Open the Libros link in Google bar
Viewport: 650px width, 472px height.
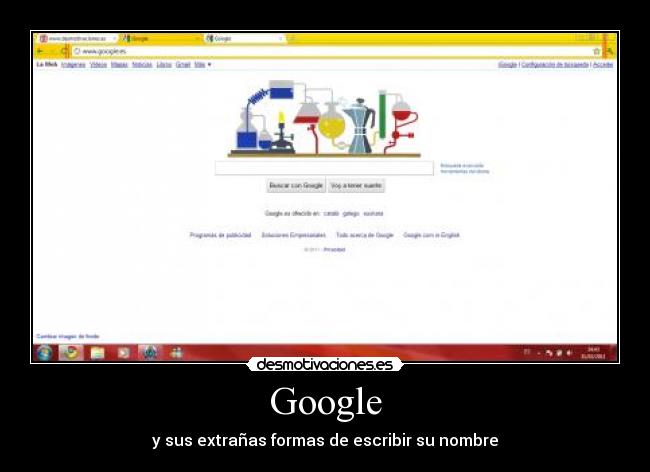click(164, 65)
